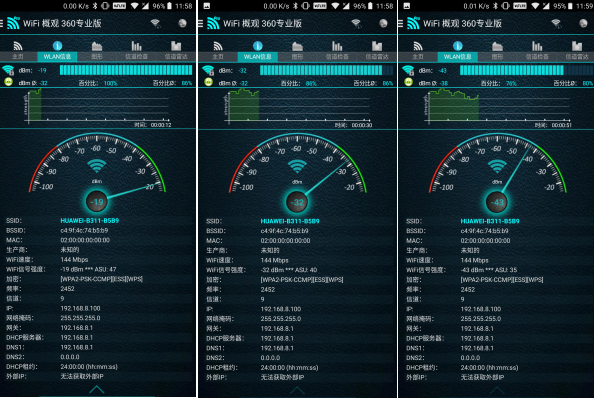The height and width of the screenshot is (398, 594).
Task: Select 信道雷达 tab in left screenshot
Action: [x=176, y=56]
